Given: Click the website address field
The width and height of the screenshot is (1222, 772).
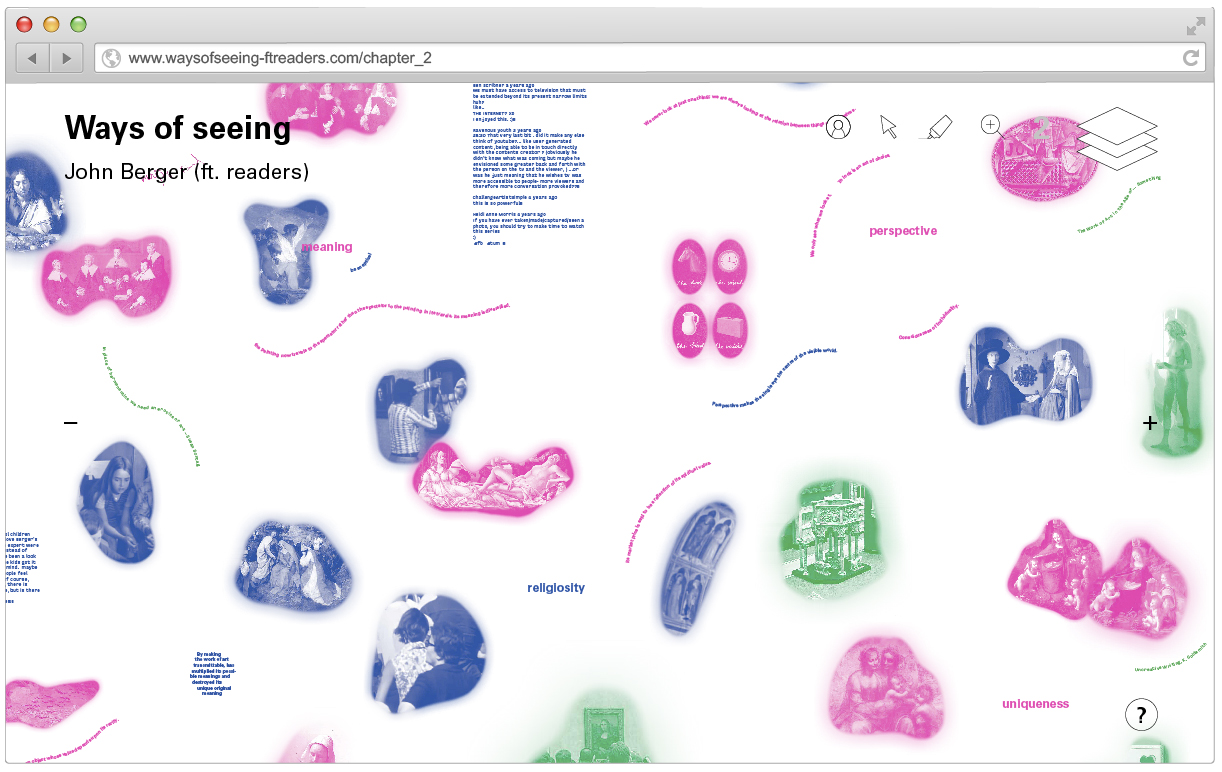Looking at the screenshot, I should [649, 58].
